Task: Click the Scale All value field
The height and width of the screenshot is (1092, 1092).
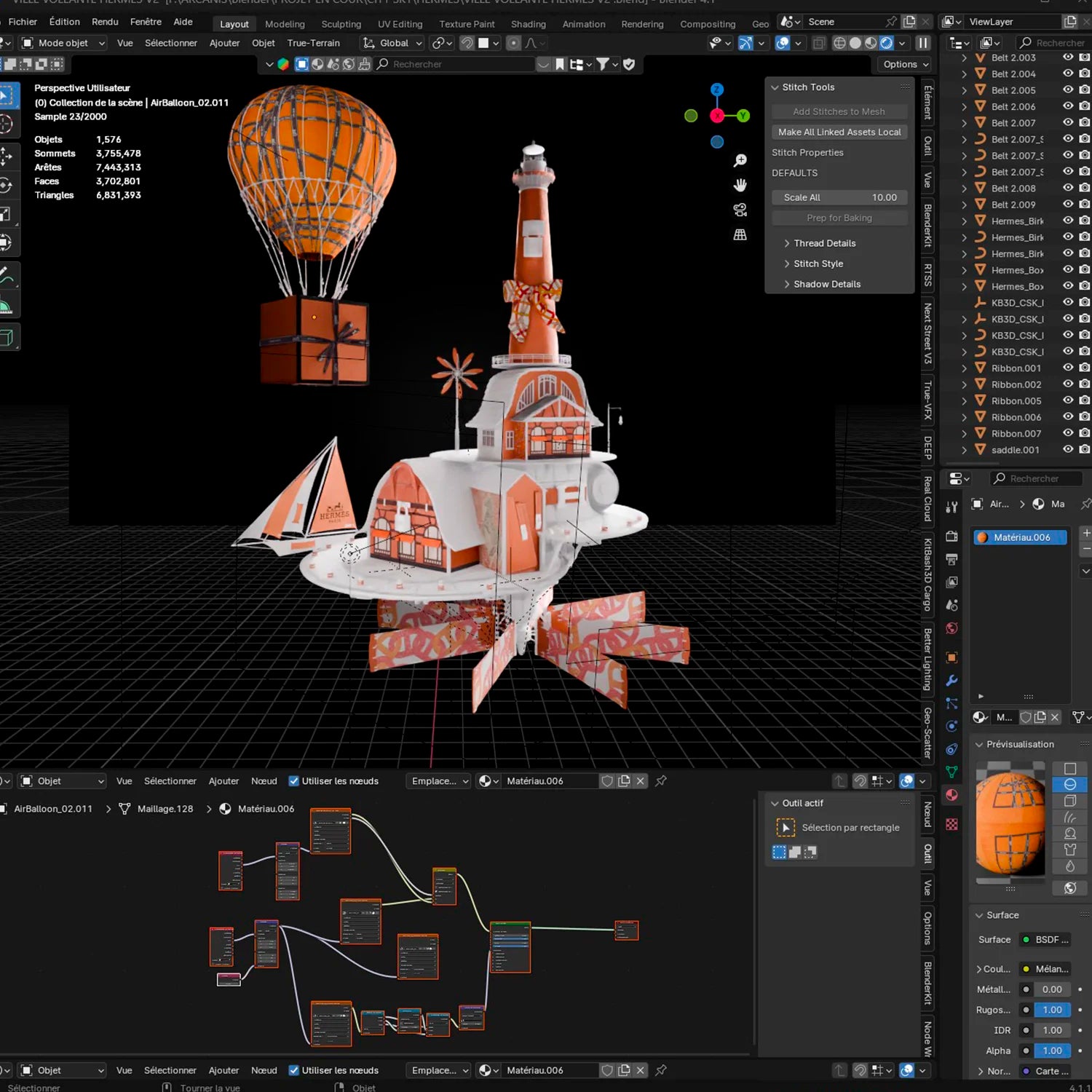Action: [x=839, y=197]
